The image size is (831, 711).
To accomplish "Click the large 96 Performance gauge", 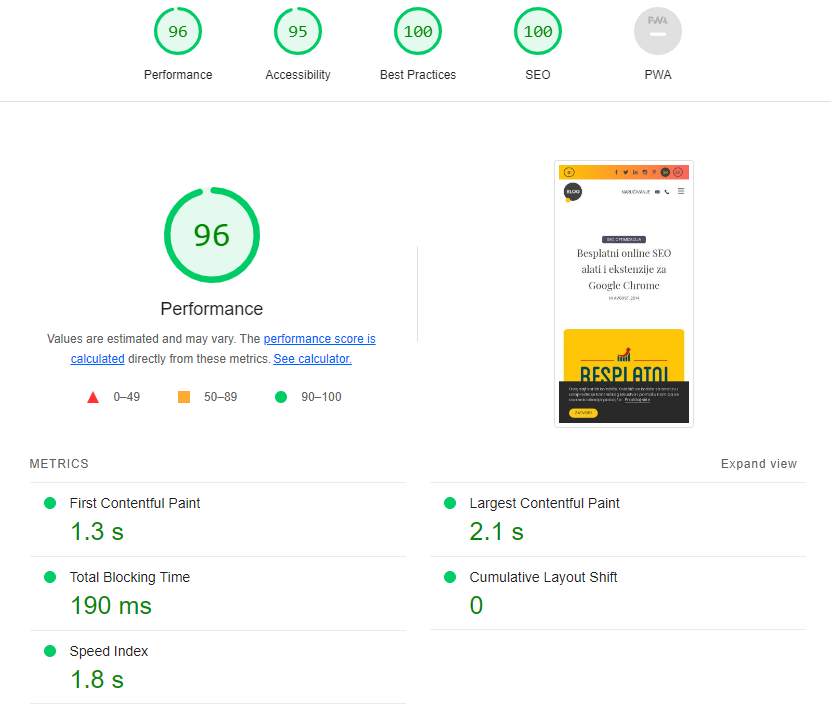I will click(212, 235).
